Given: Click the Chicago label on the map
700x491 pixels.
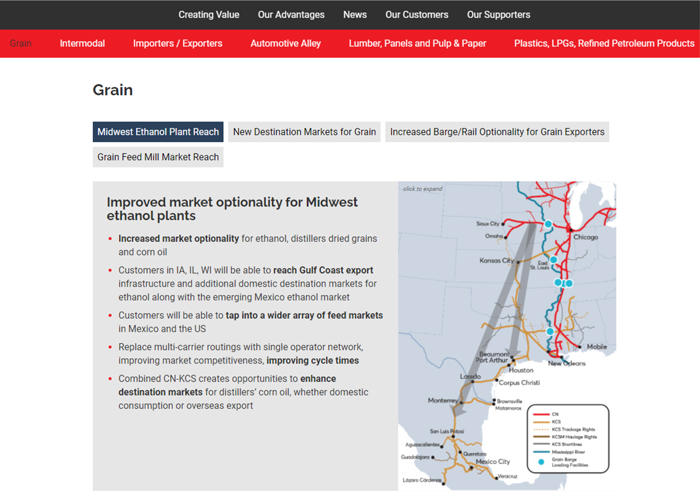Looking at the screenshot, I should point(585,237).
